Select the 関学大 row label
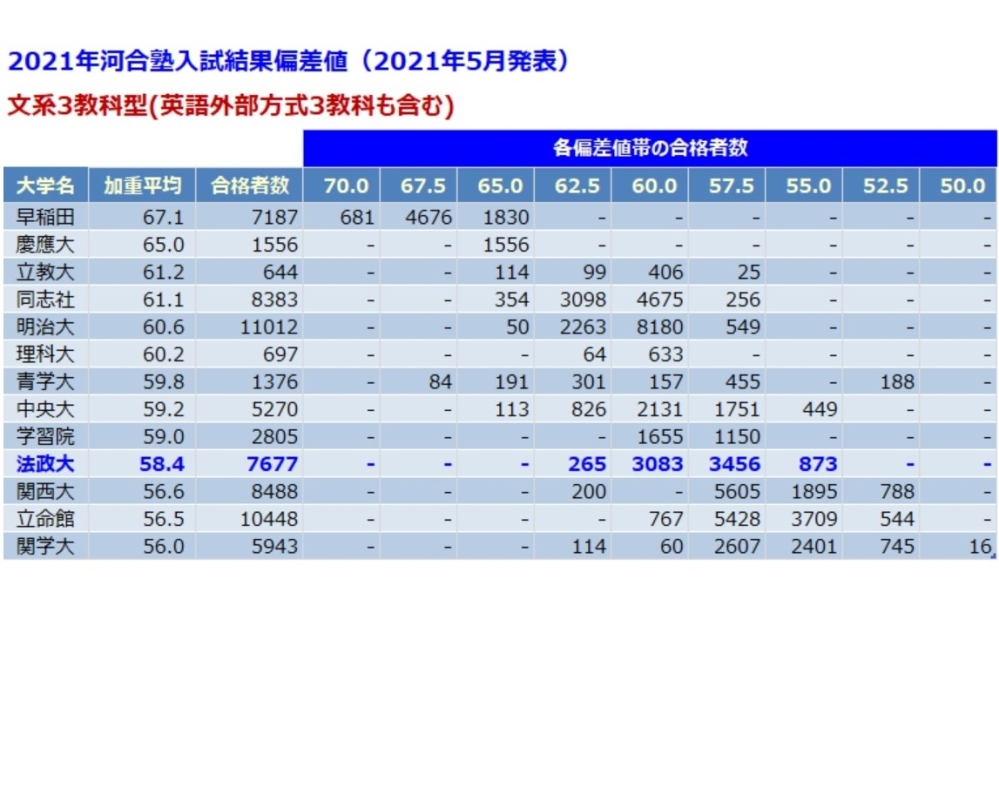This screenshot has width=999, height=788. tap(45, 545)
